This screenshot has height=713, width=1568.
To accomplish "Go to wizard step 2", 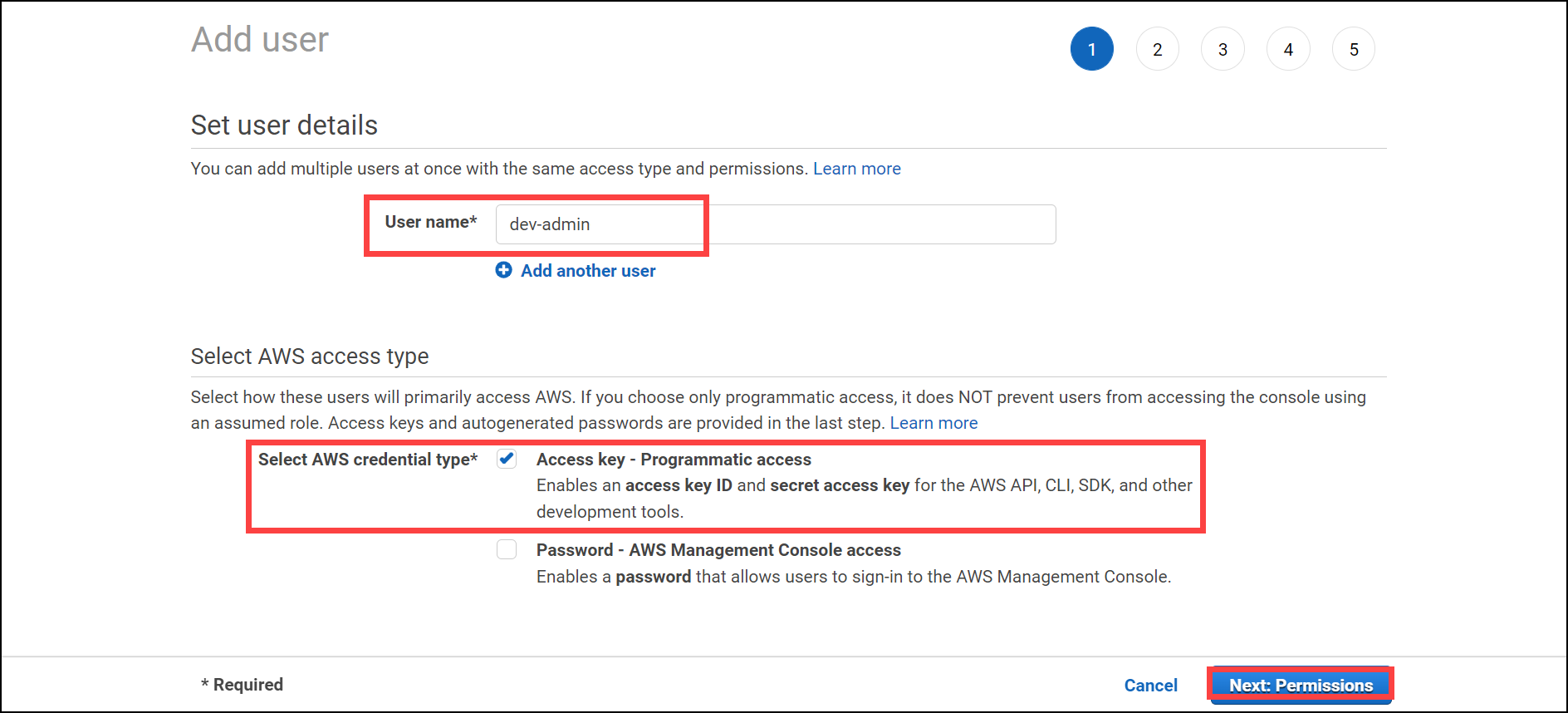I will pos(1157,49).
